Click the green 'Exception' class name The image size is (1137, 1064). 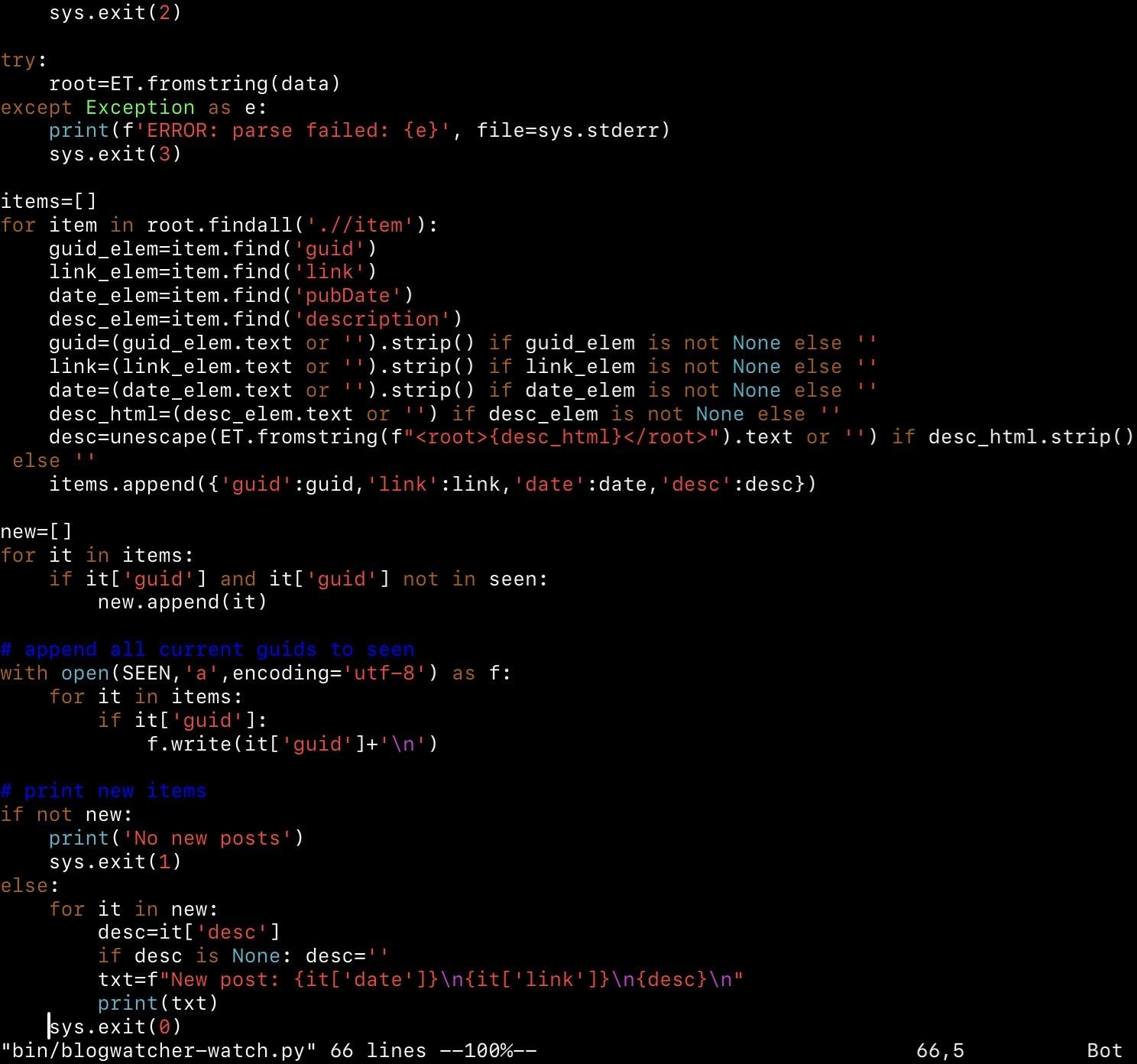click(140, 108)
